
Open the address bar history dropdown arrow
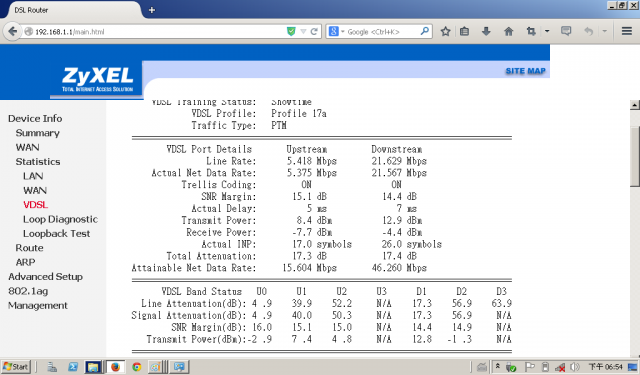coord(303,31)
